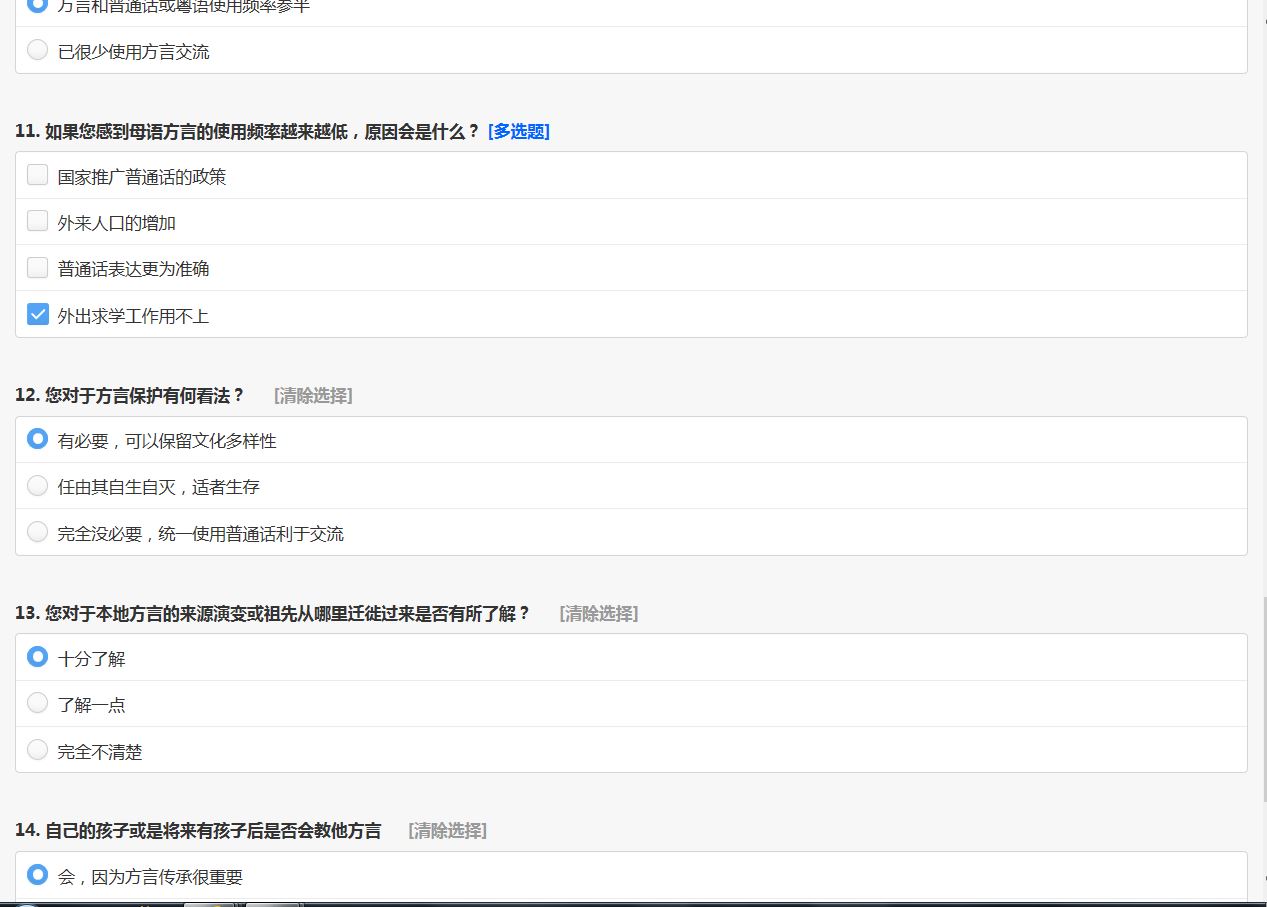Click the blue '[多选题]' tag
The height and width of the screenshot is (907, 1267).
coord(519,132)
